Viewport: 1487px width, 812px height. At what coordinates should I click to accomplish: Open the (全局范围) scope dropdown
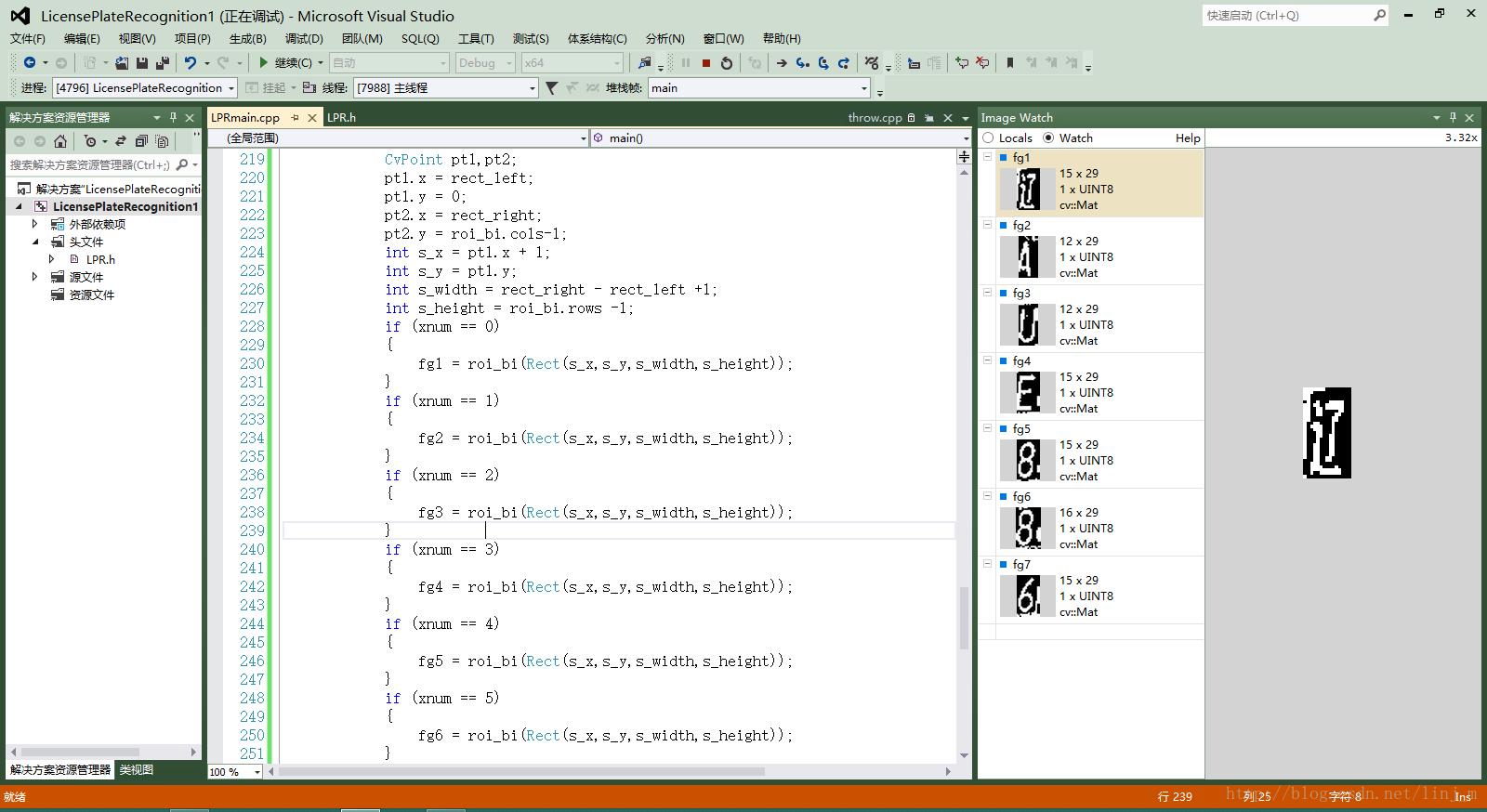pos(398,138)
